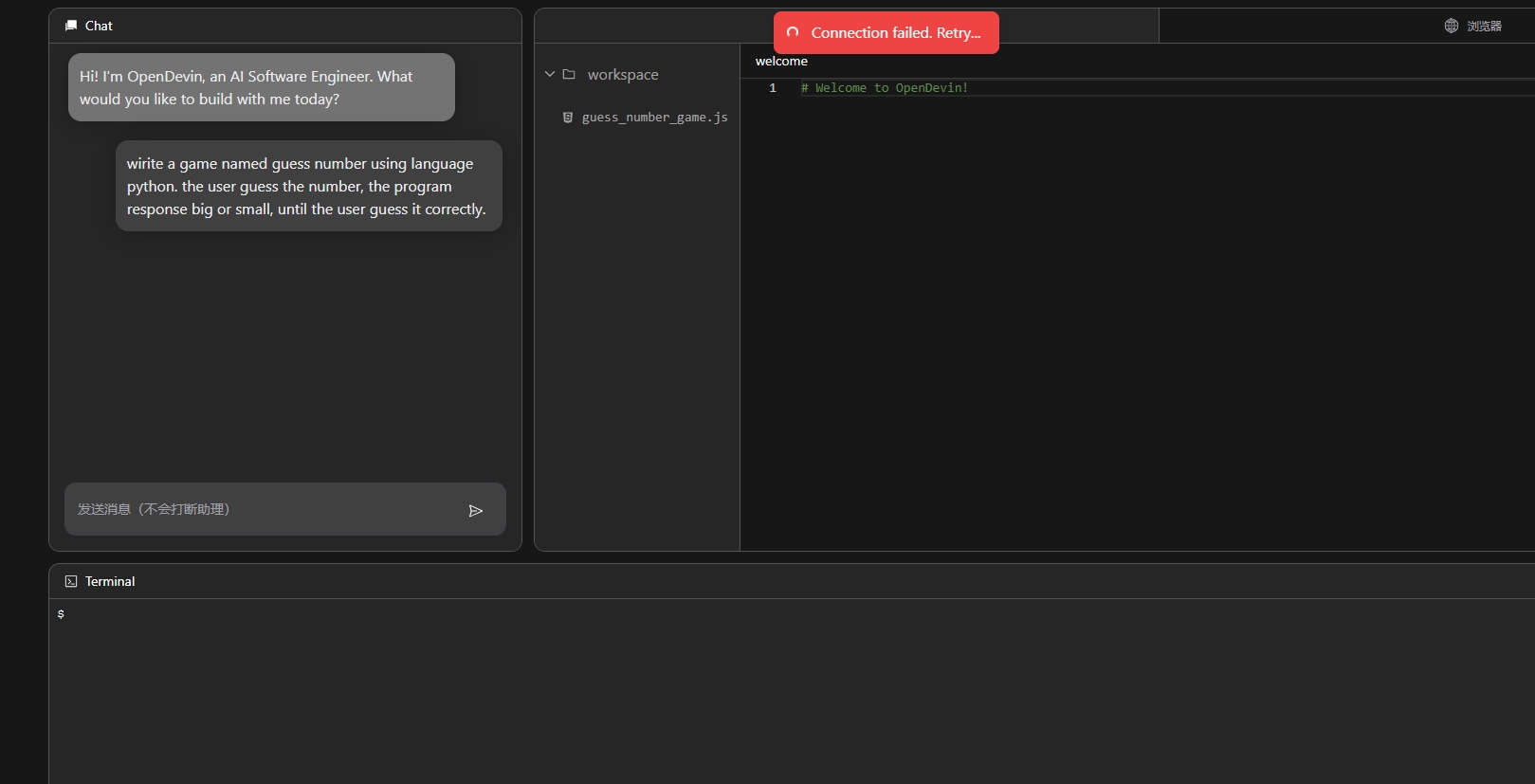Click the Terminal panel icon

(71, 581)
